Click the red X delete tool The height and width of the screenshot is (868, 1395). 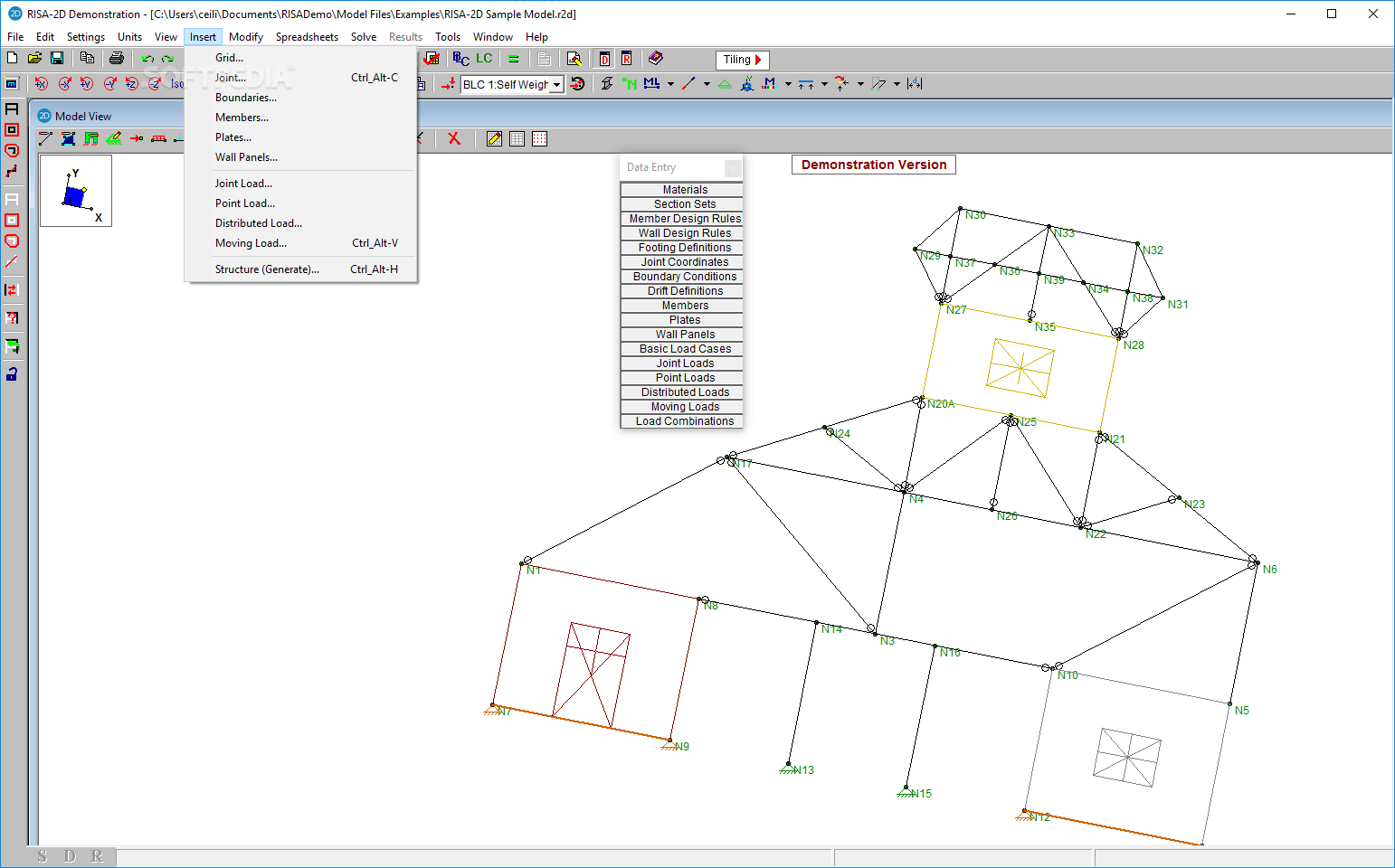tap(454, 138)
